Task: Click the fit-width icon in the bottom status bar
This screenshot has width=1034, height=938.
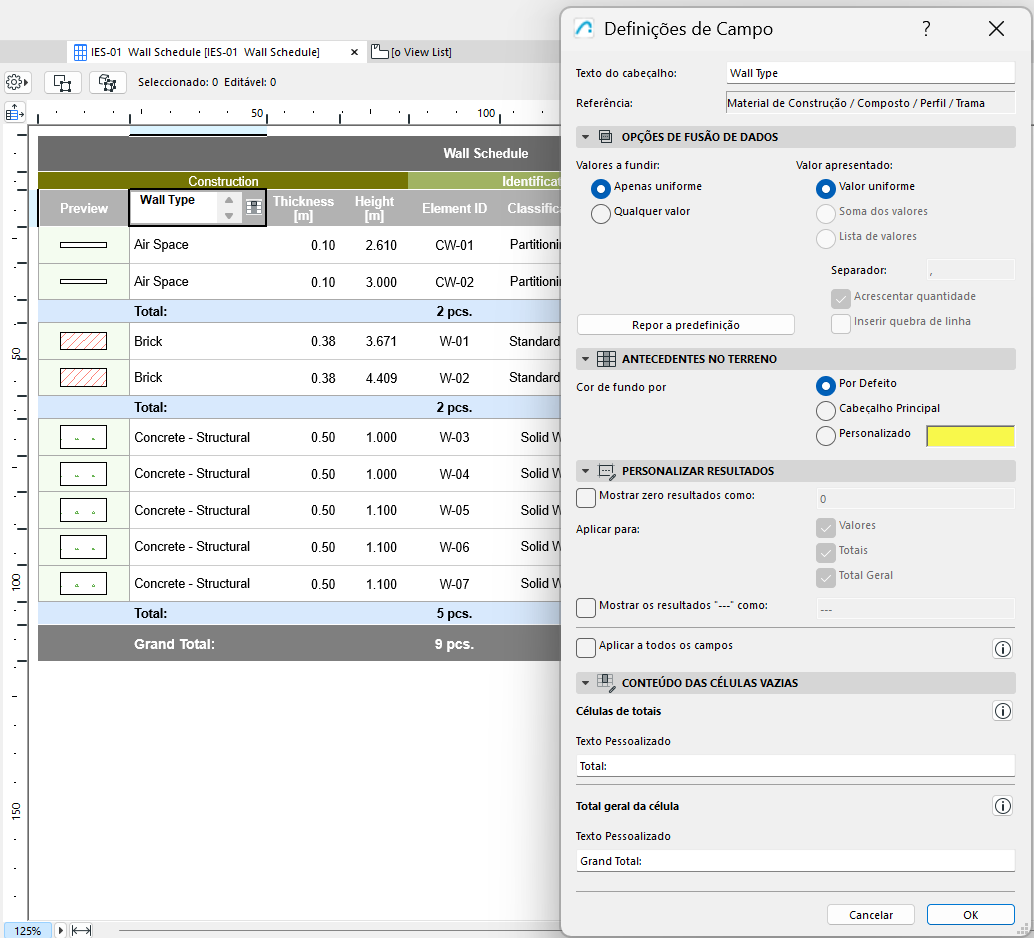Action: click(81, 930)
